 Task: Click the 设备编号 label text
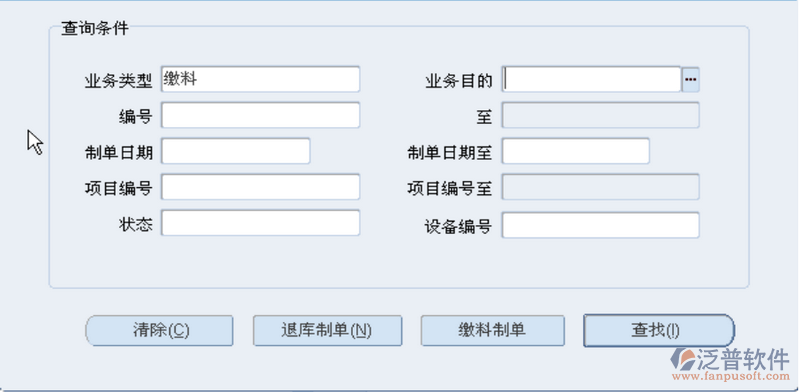458,227
